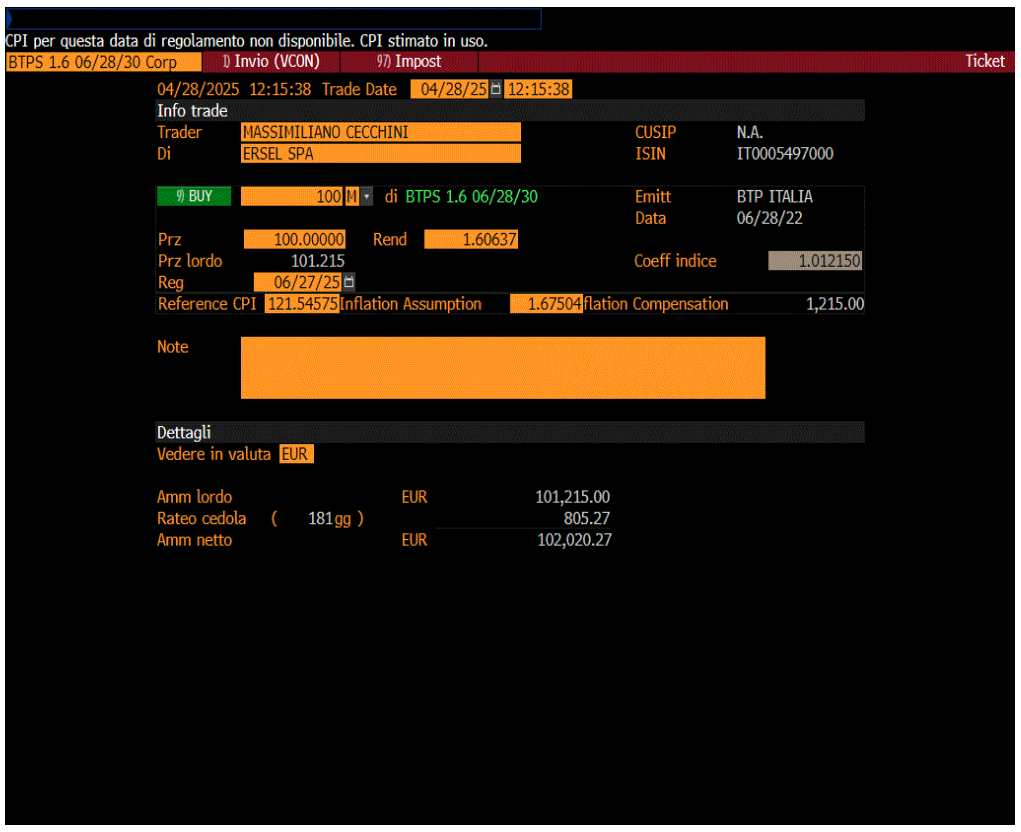Viewport: 1021px width, 832px height.
Task: Open the Trade Date calendar picker icon
Action: click(x=496, y=89)
